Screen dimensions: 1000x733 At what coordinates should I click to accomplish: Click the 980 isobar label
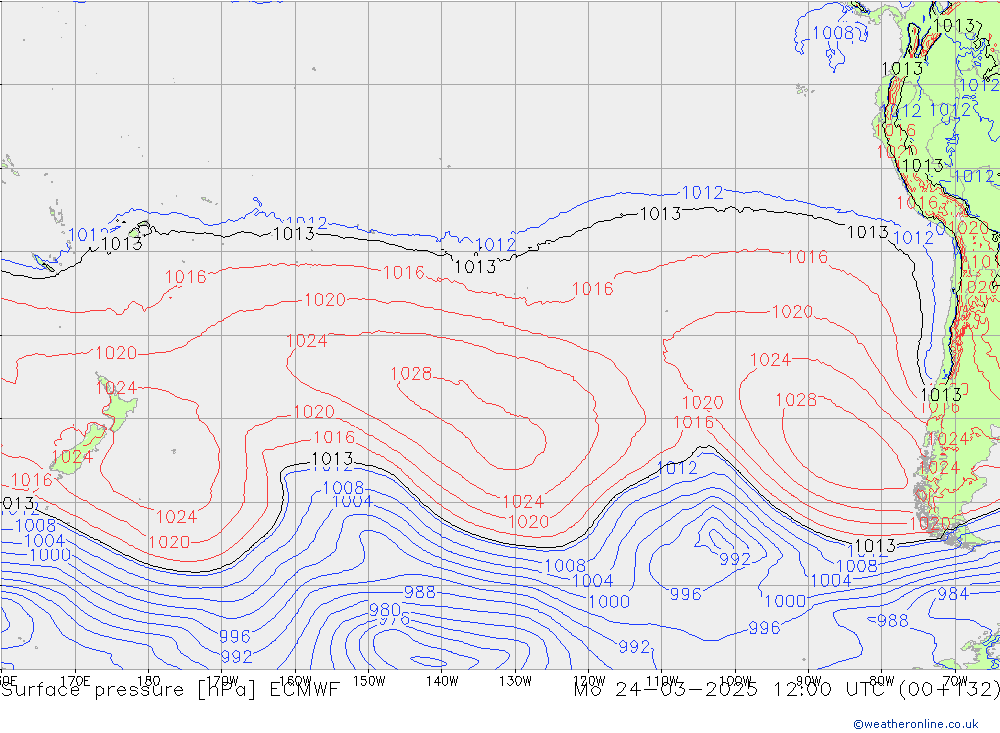pyautogui.click(x=385, y=609)
